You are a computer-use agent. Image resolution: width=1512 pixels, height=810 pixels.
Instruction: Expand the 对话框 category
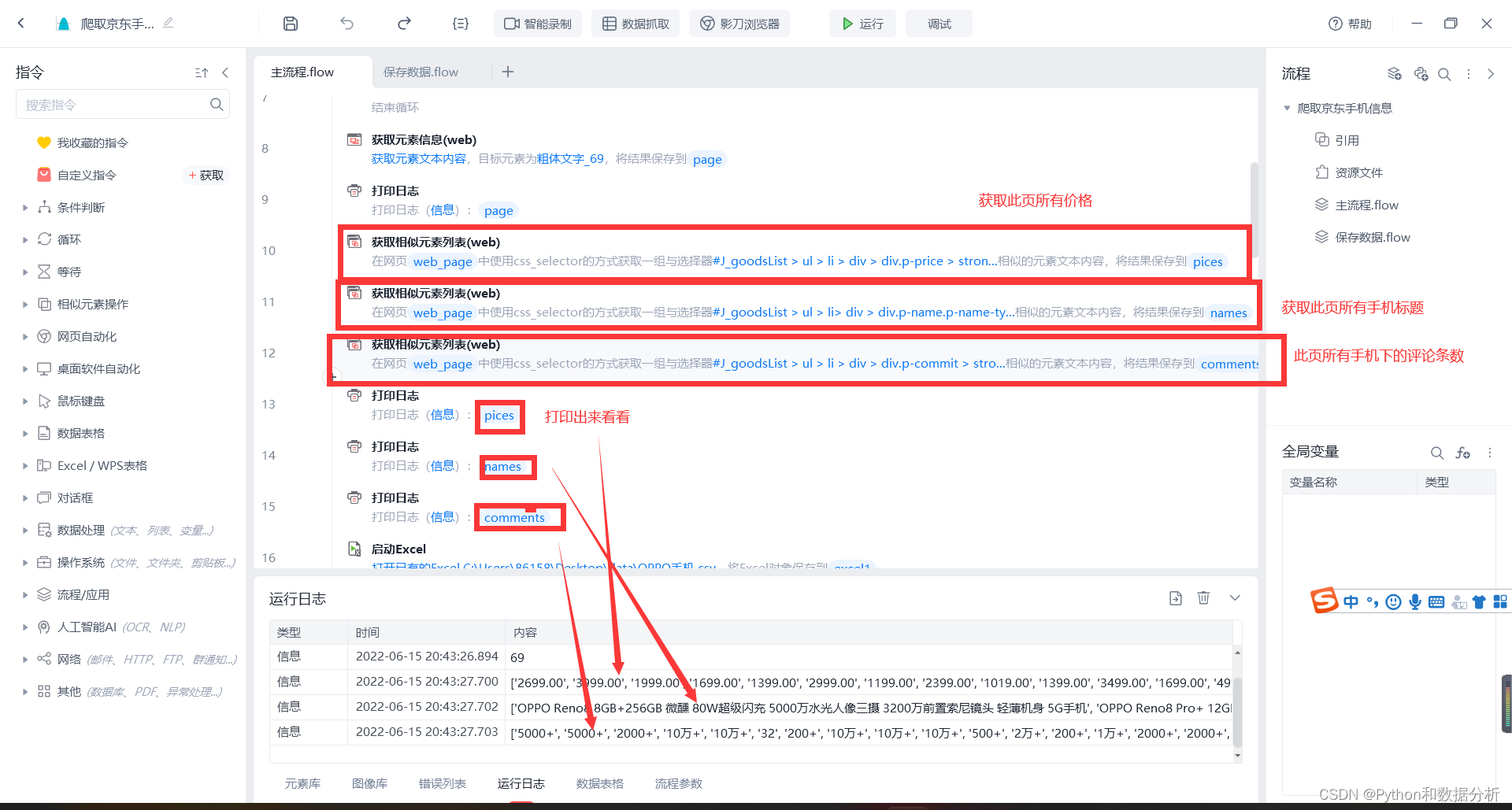coord(25,497)
